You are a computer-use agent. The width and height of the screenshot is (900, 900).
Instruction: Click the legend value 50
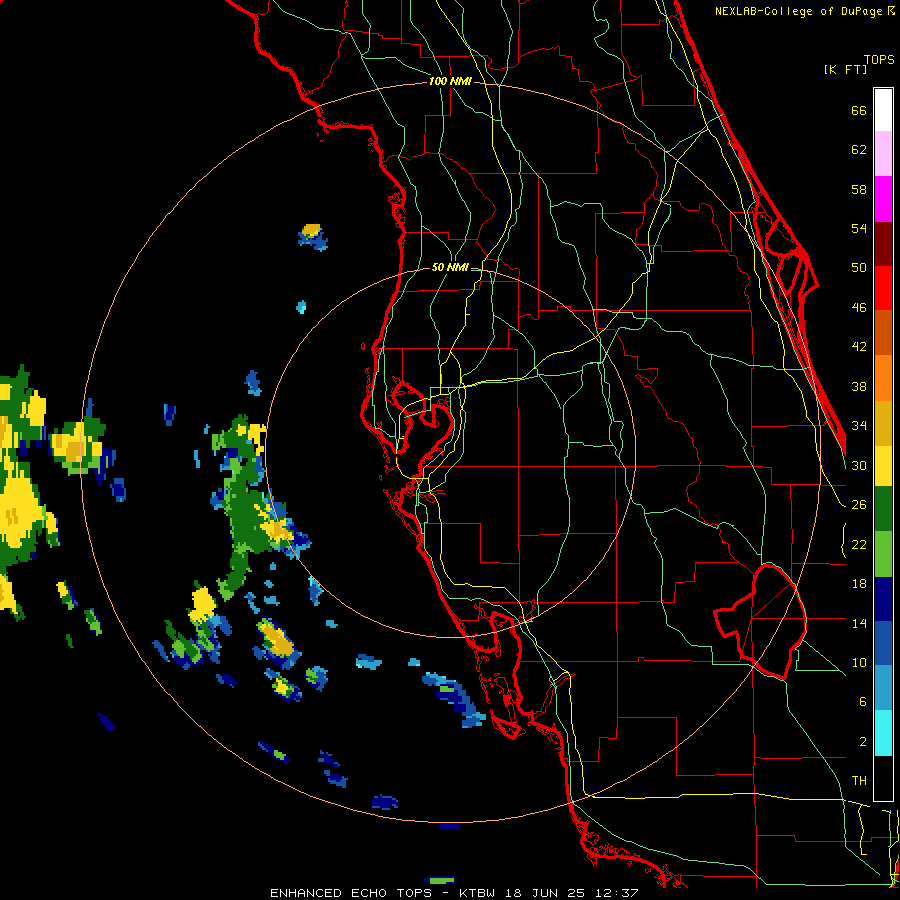coord(859,267)
